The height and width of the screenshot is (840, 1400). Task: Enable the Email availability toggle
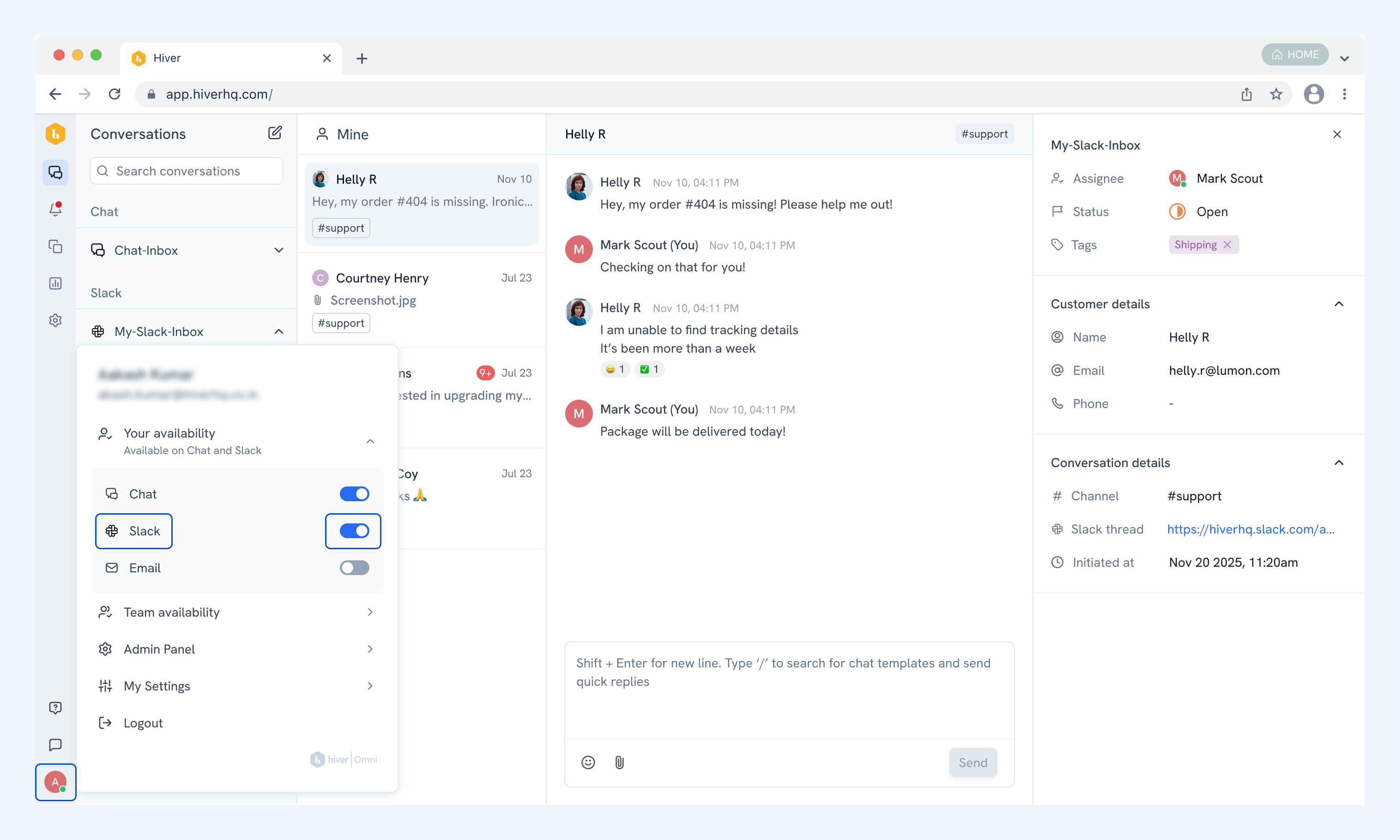355,568
